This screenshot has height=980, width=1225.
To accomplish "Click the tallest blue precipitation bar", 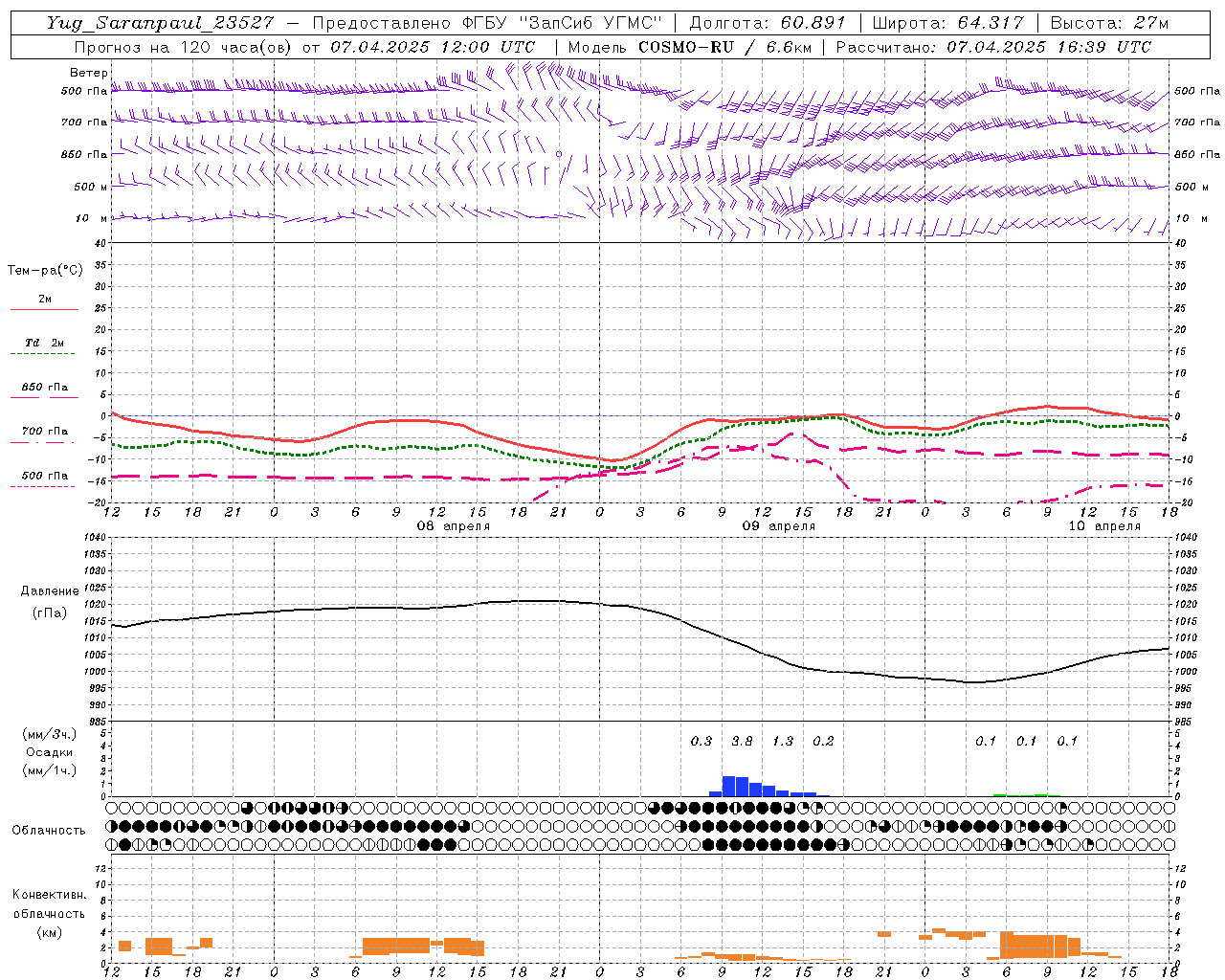I will [x=728, y=786].
